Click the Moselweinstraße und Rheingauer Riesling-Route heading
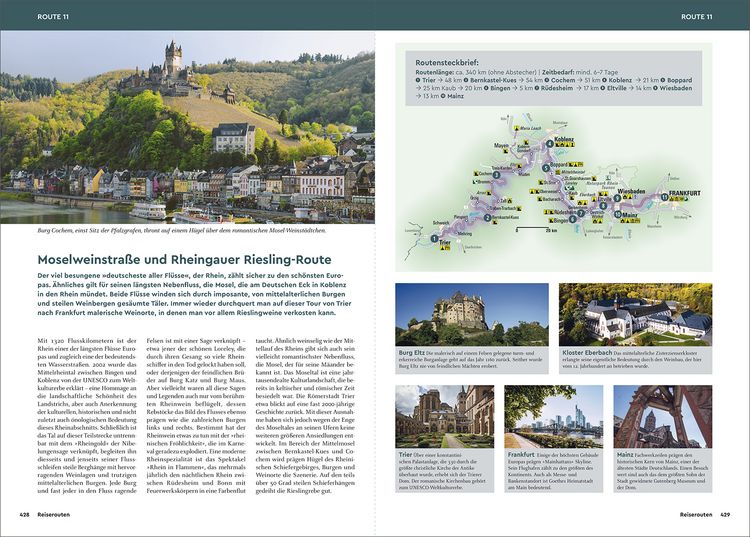750x537 pixels. coord(184,260)
